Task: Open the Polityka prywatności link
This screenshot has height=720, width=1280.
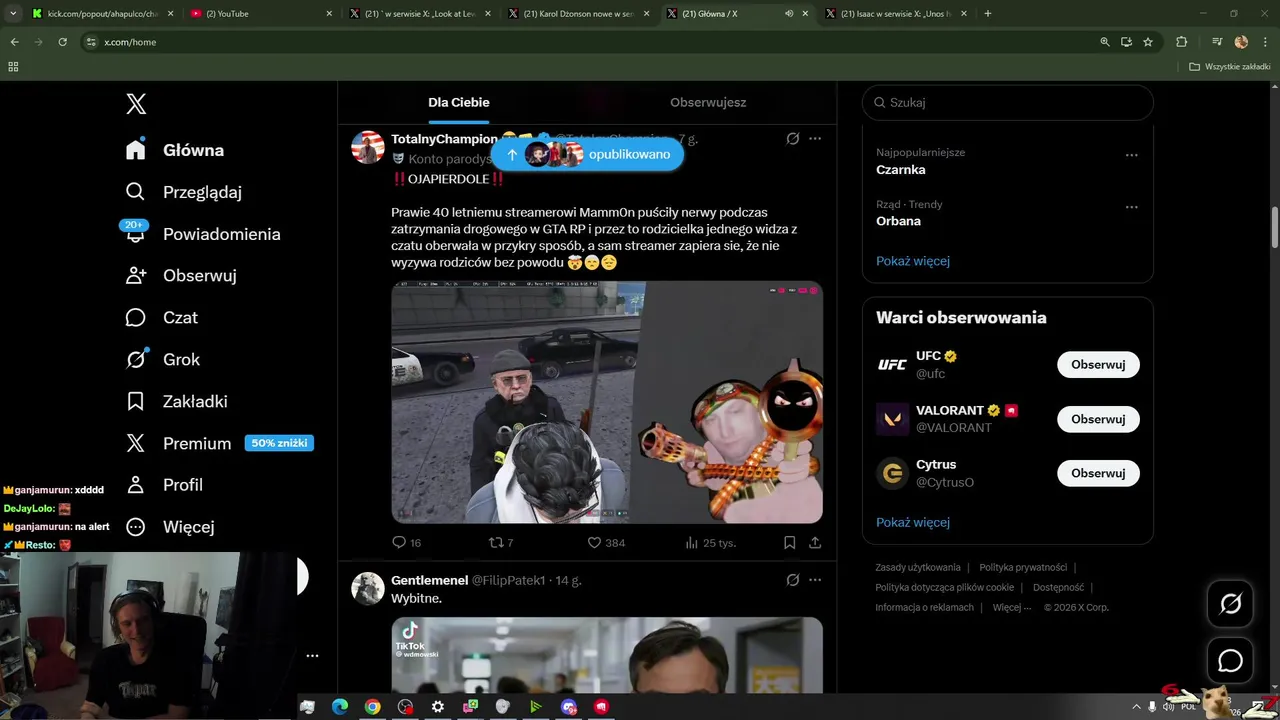Action: (x=1023, y=567)
